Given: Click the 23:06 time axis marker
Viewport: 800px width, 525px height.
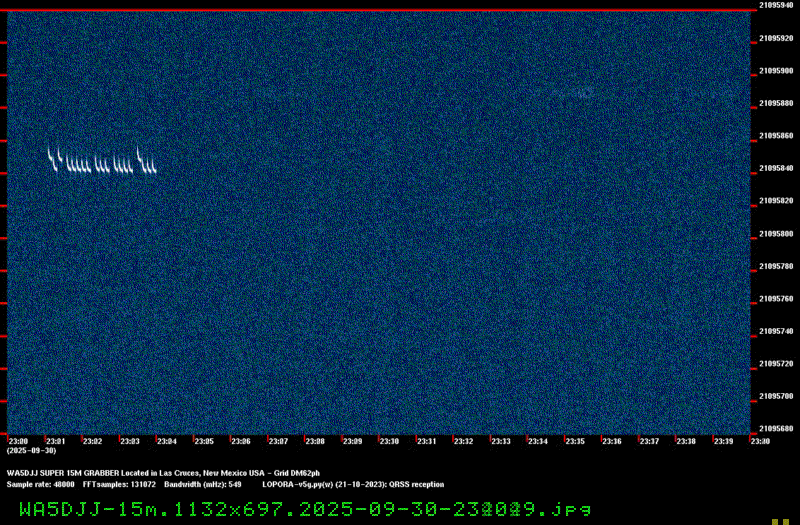Looking at the screenshot, I should (241, 441).
